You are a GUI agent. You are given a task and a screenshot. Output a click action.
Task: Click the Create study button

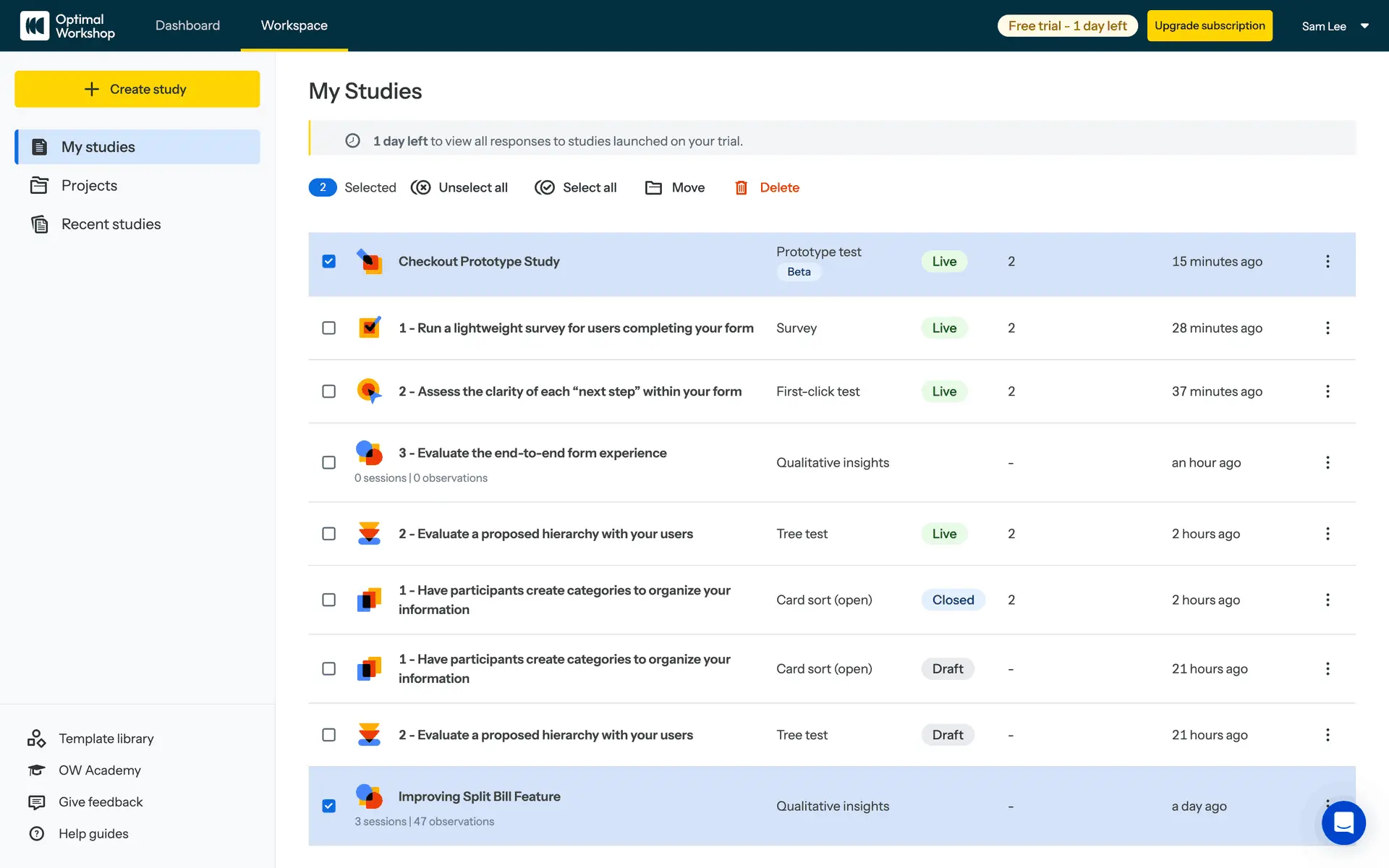click(x=137, y=89)
